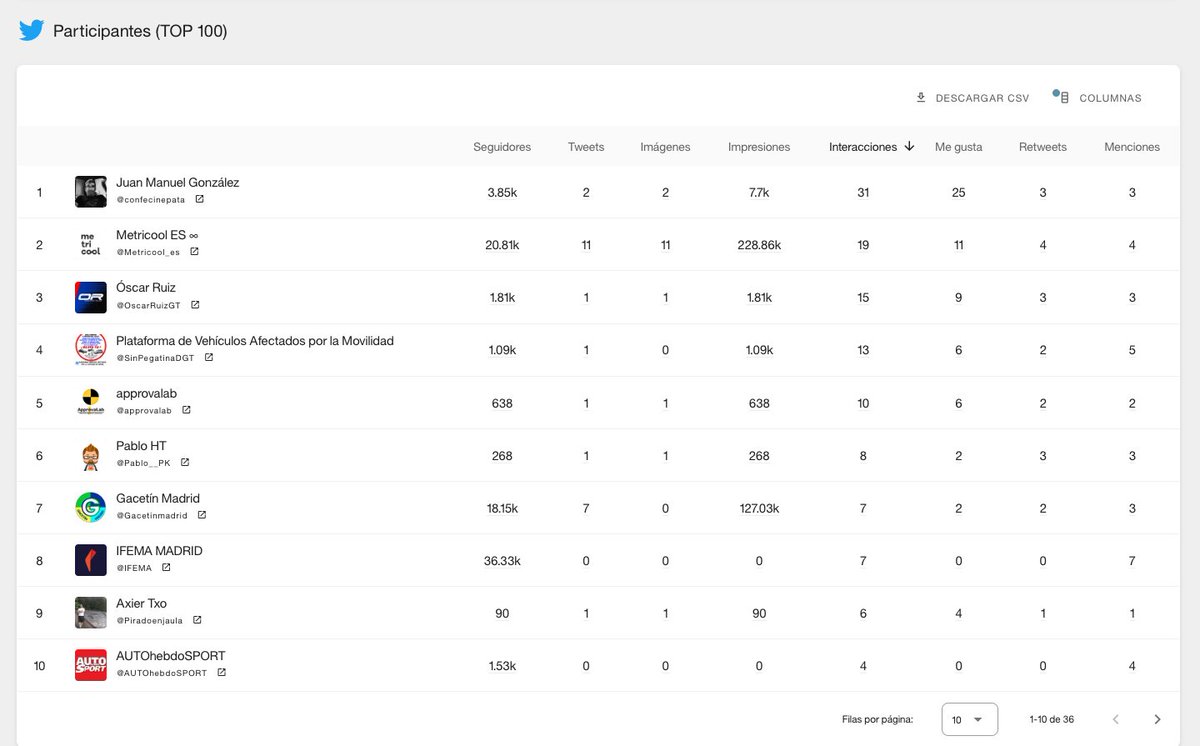Open the Columnas column selector
1200x746 pixels.
pyautogui.click(x=1099, y=98)
